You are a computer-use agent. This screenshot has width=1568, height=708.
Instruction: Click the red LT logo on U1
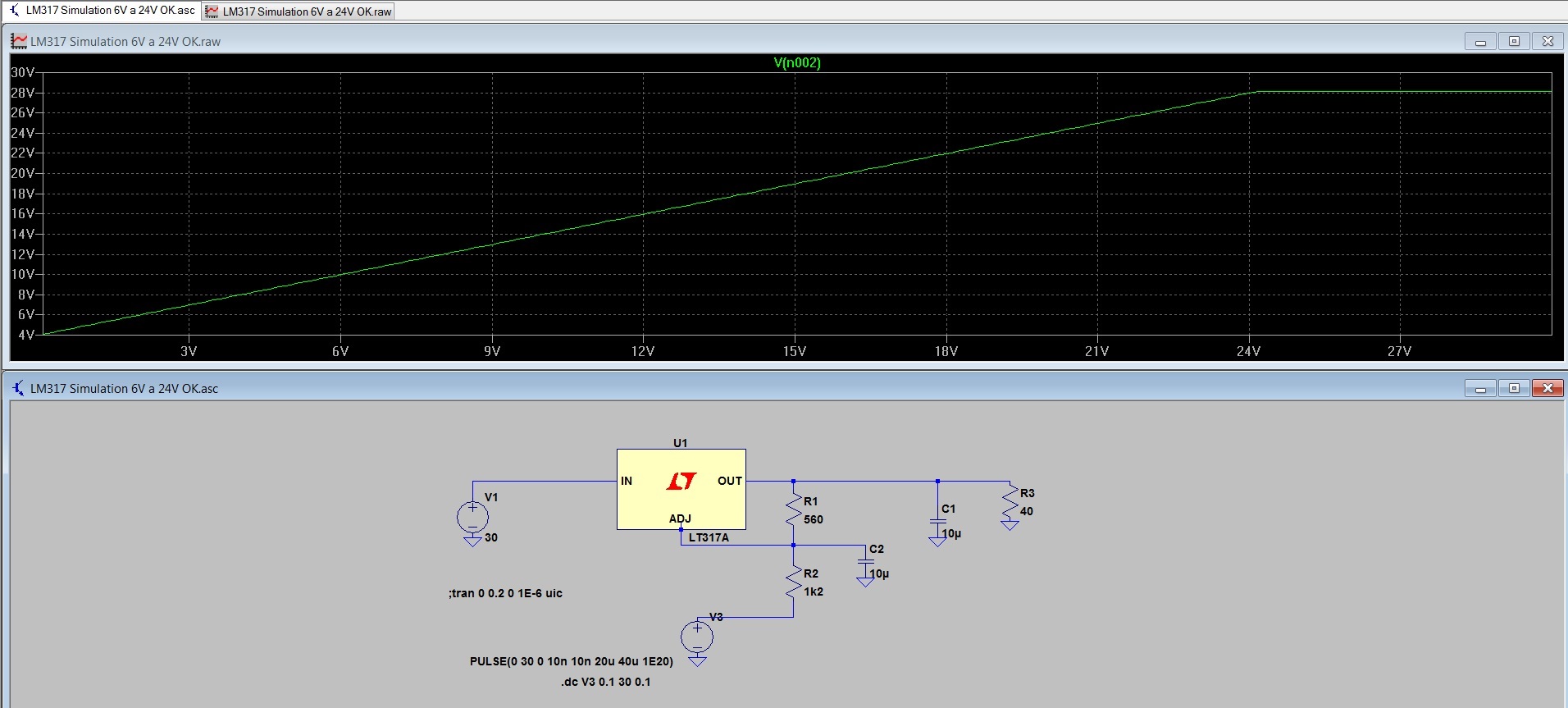681,481
